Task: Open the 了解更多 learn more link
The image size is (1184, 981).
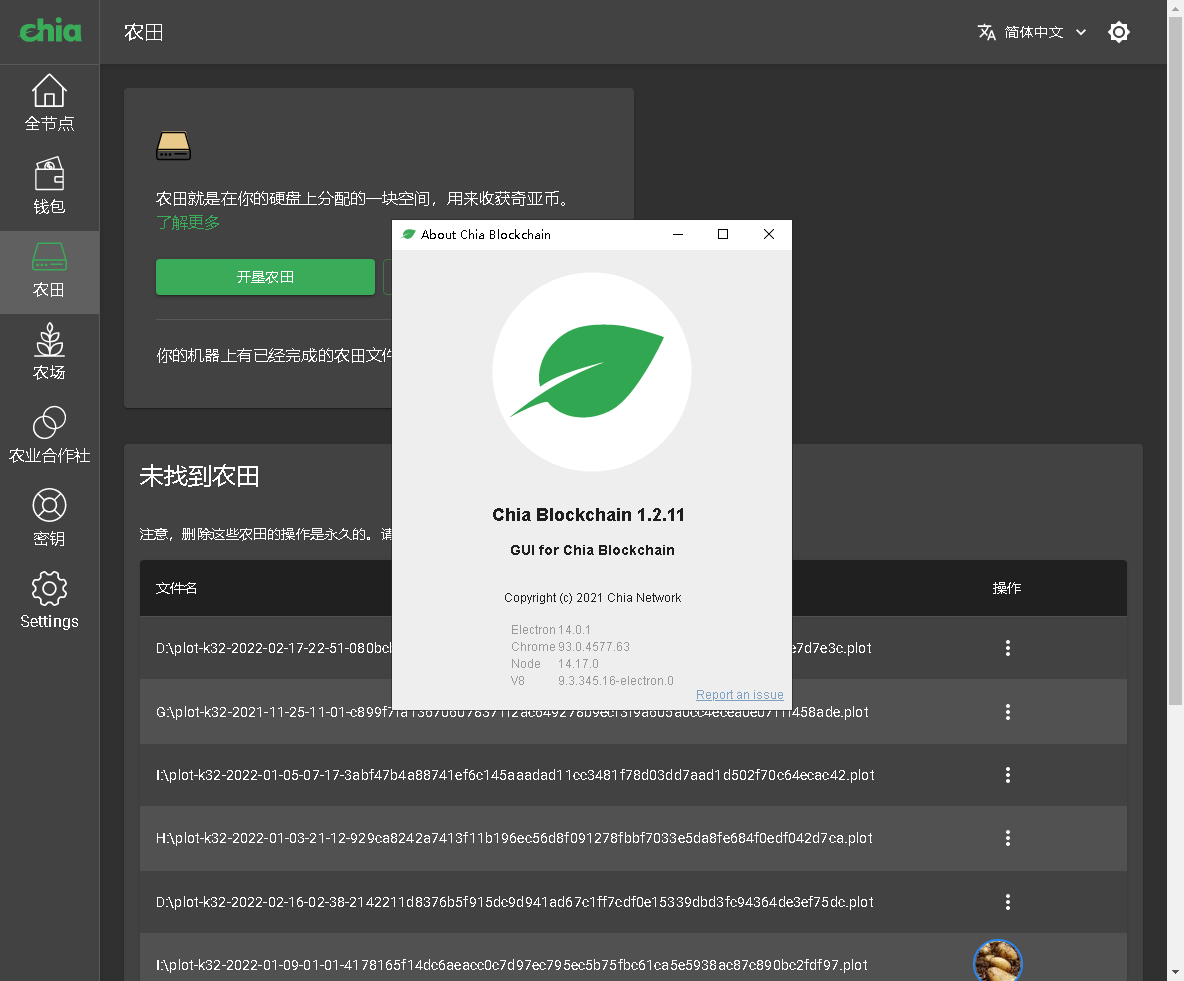Action: [x=188, y=223]
